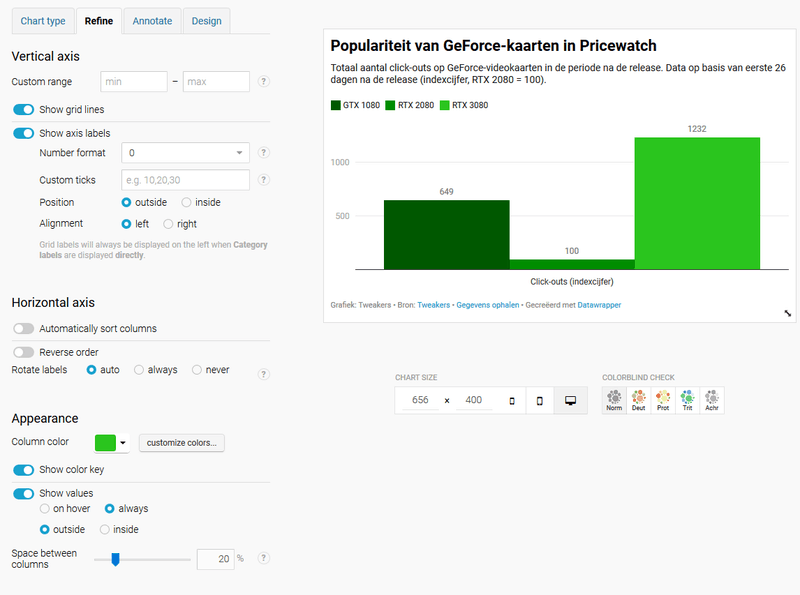The height and width of the screenshot is (595, 800).
Task: Click the Click-outs (indexcijfer) axis label
Action: pyautogui.click(x=572, y=282)
